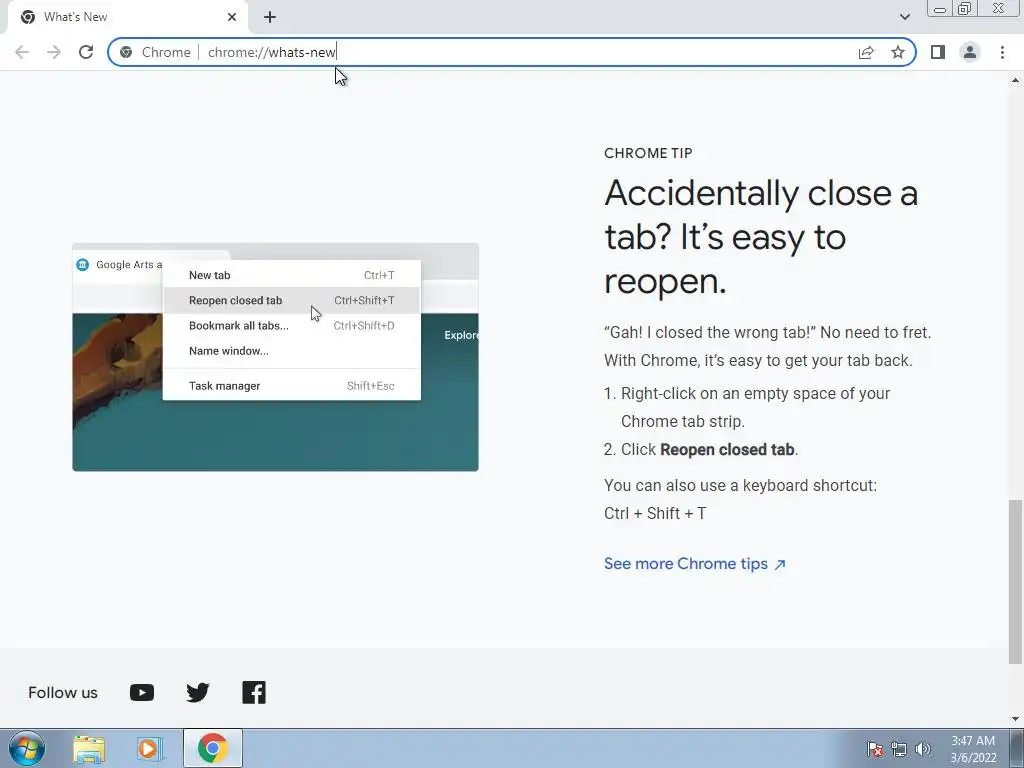Bookmark this tab with the star icon
1024x768 pixels.
tap(898, 52)
